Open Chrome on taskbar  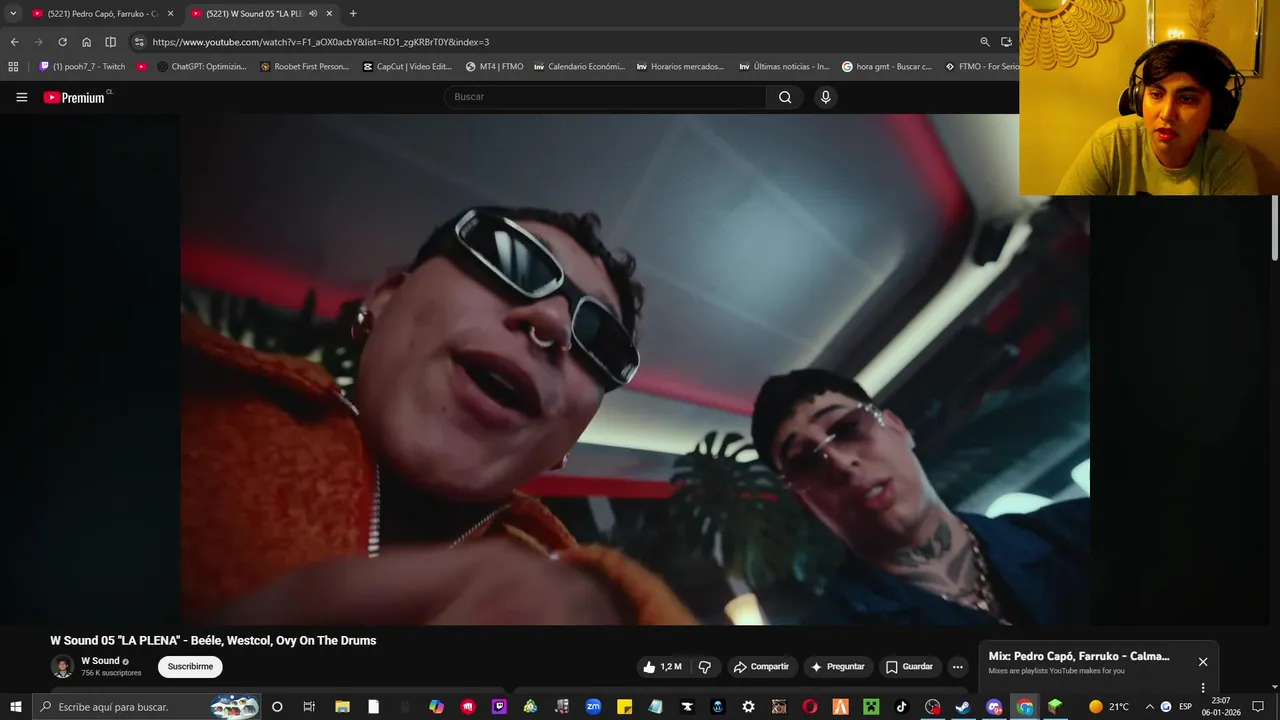1025,707
